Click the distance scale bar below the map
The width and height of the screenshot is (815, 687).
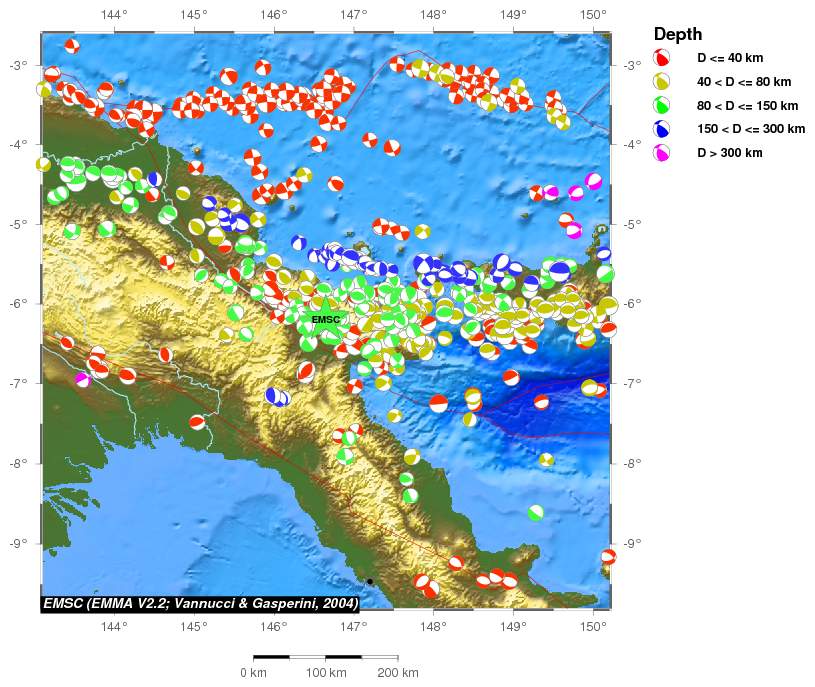coord(325,657)
